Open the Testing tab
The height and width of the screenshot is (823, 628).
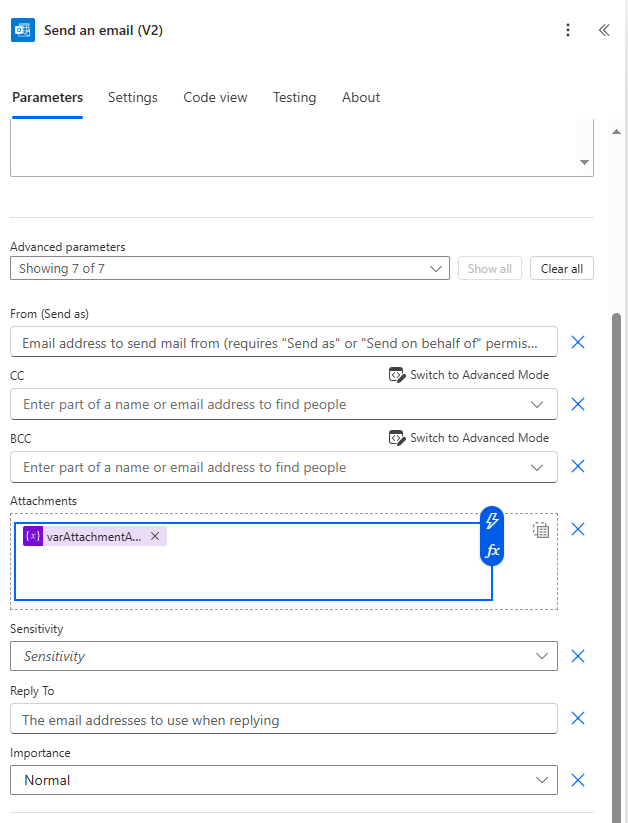294,97
